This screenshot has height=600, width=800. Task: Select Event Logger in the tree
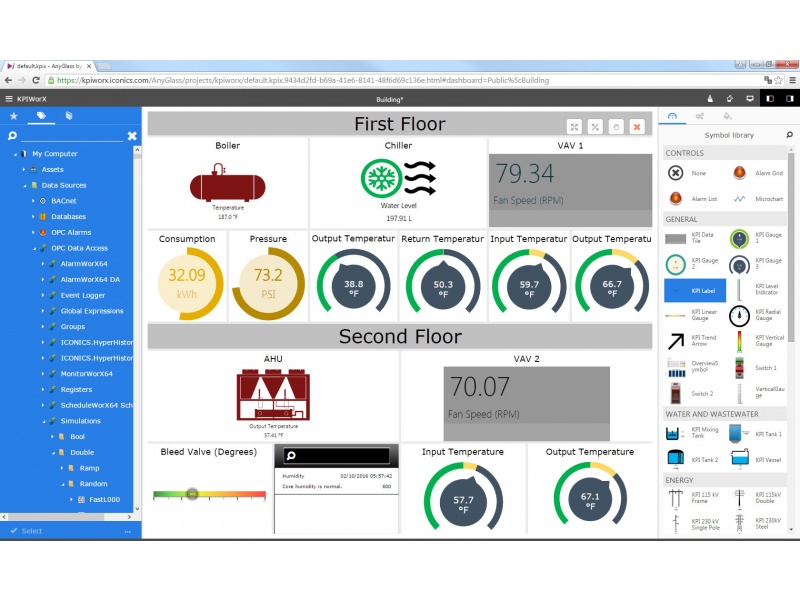pos(83,295)
